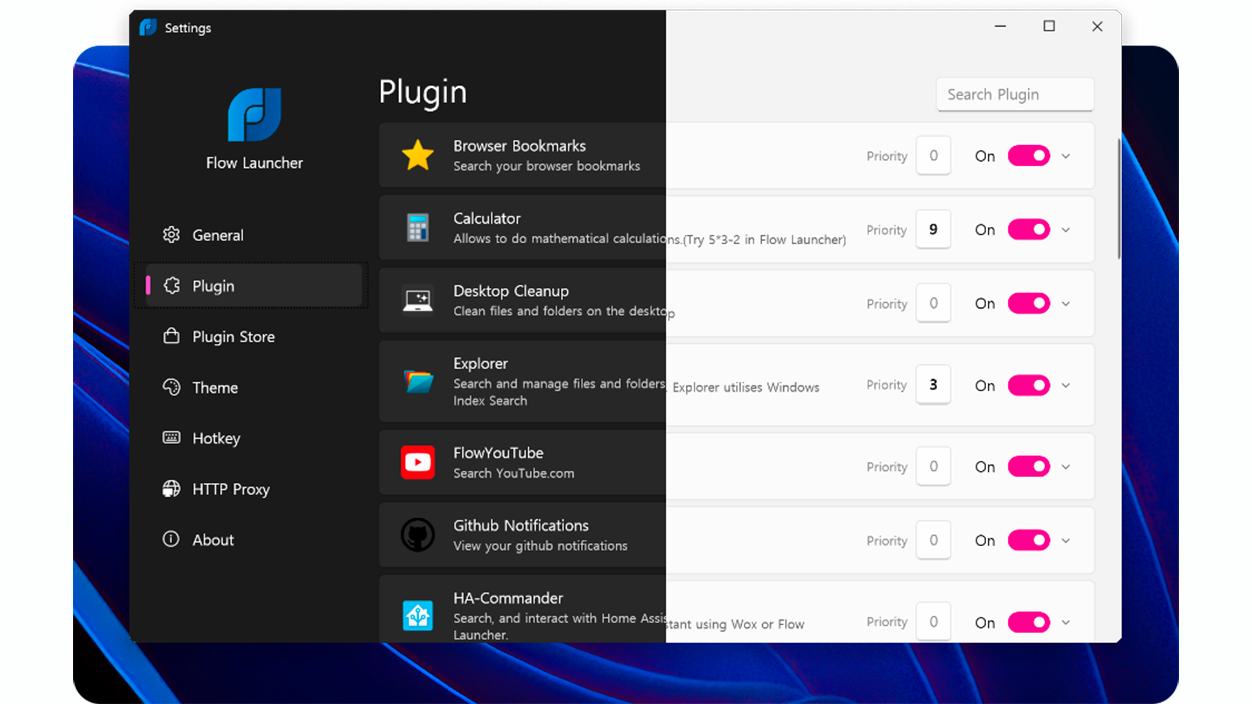Open the General settings page
1252x704 pixels.
click(253, 235)
